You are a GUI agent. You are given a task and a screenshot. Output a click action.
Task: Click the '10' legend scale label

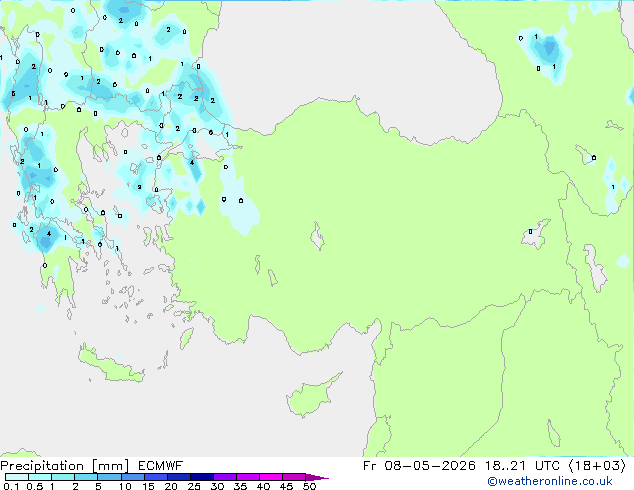tap(125, 486)
